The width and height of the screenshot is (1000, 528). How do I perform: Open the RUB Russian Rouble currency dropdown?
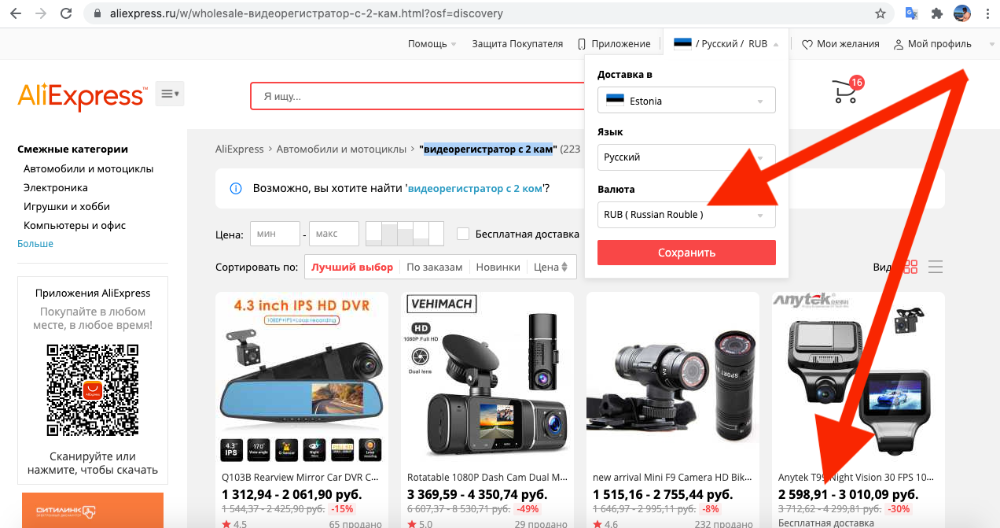point(686,214)
